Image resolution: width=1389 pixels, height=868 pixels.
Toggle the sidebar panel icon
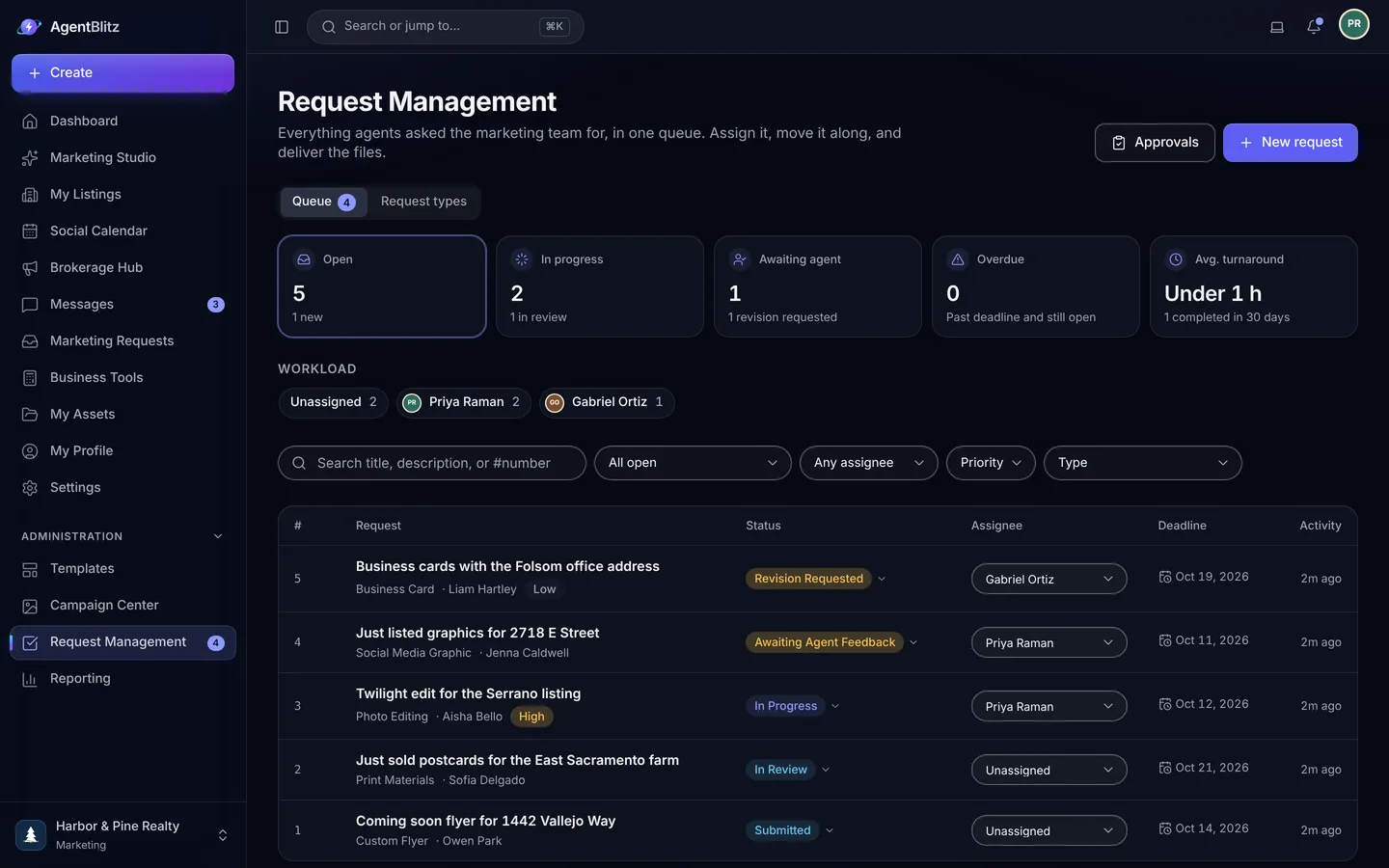[282, 27]
